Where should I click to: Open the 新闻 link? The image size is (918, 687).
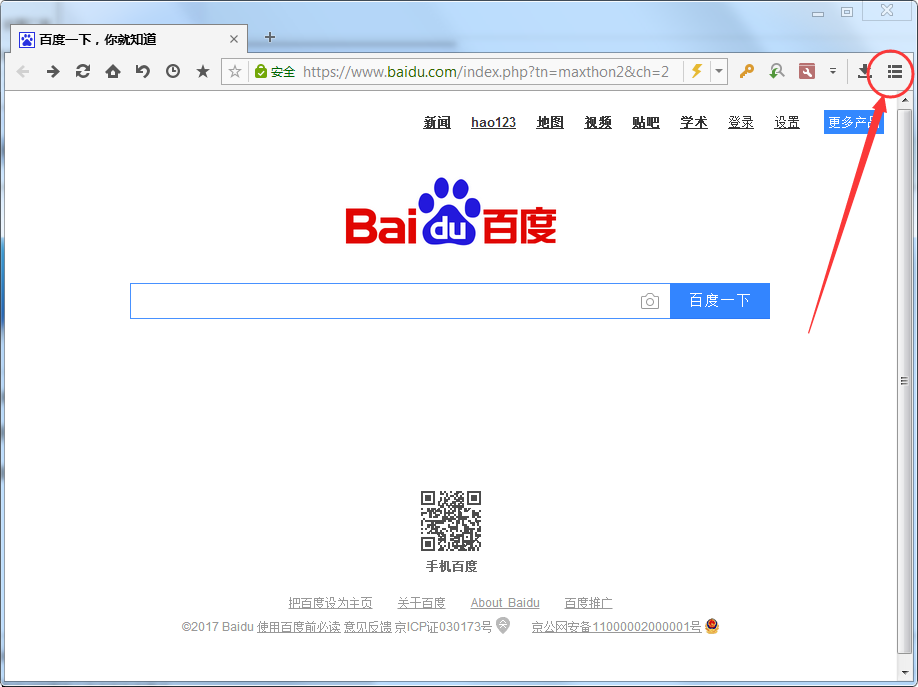click(x=437, y=122)
